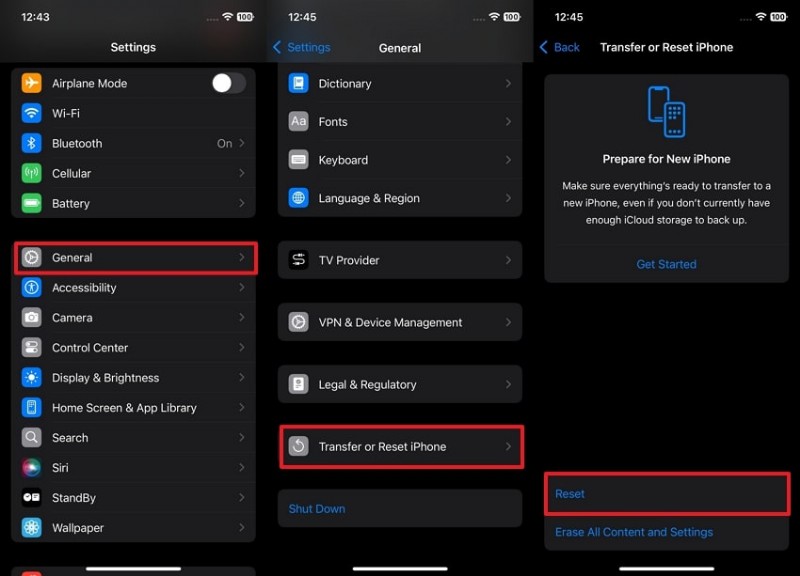Tap the Fonts Aa icon
The width and height of the screenshot is (800, 576).
(x=298, y=121)
